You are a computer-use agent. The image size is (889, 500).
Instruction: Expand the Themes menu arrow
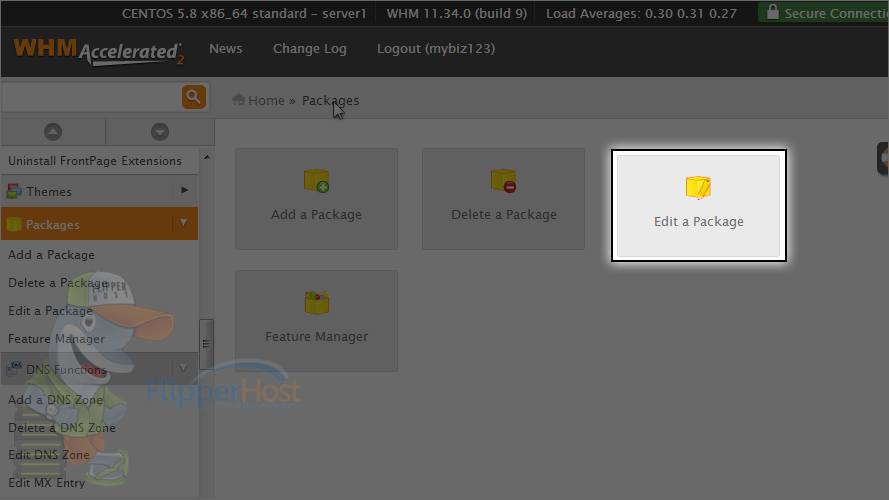[184, 190]
